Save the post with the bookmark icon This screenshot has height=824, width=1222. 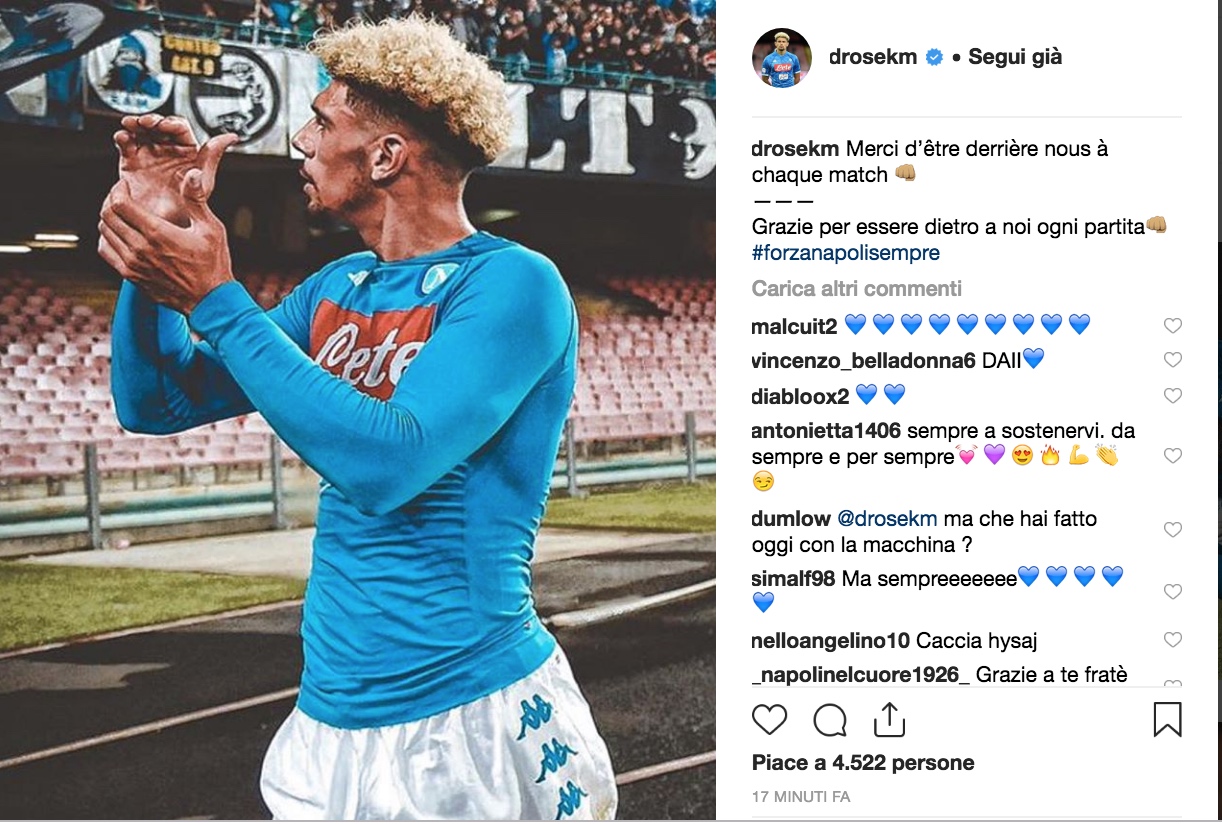tap(1167, 719)
